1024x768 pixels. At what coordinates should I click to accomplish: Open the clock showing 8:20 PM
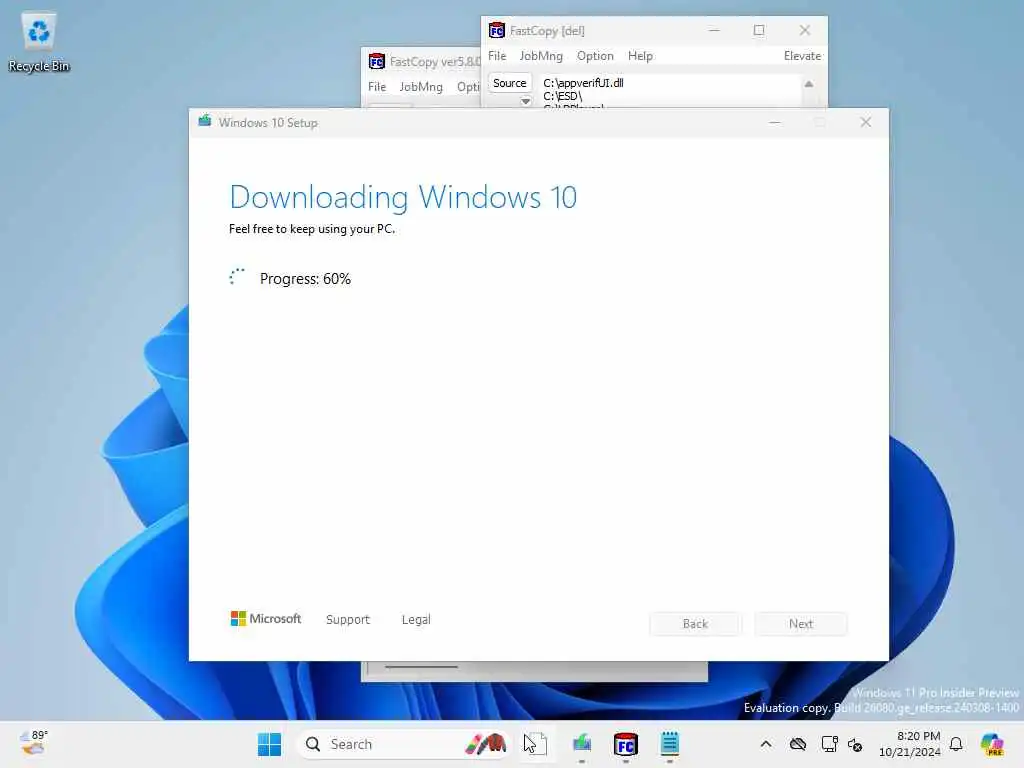(910, 744)
